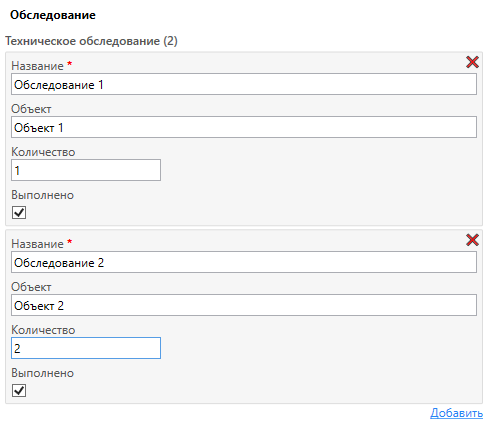The image size is (488, 429).
Task: Delete the Обследование 1 record with red X
Action: coord(472,62)
